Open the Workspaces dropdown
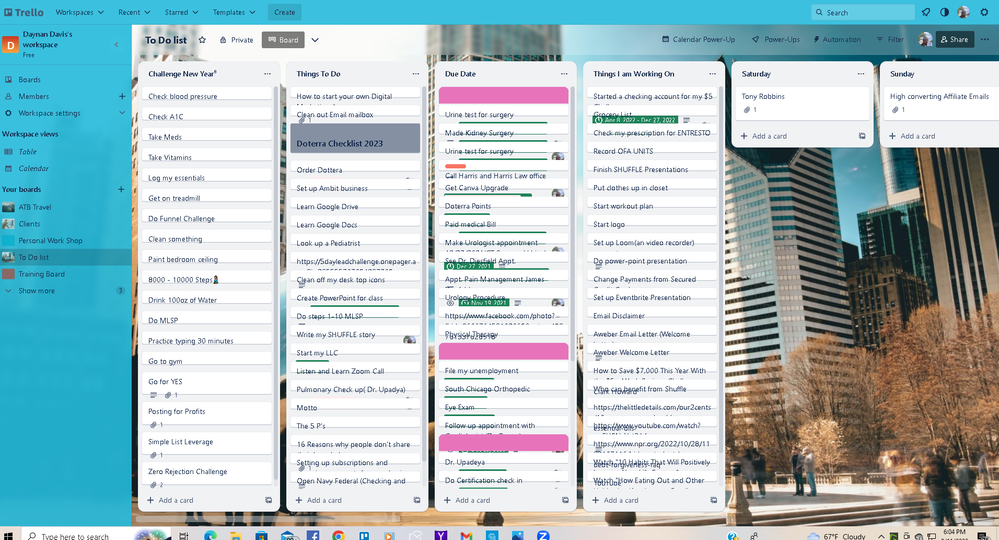This screenshot has width=999, height=540. click(79, 12)
